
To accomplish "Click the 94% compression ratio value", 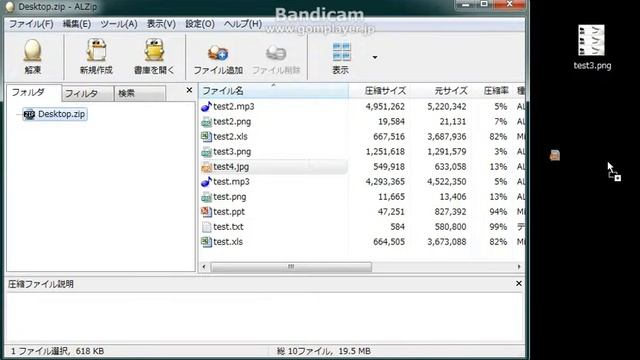I will (x=498, y=212).
